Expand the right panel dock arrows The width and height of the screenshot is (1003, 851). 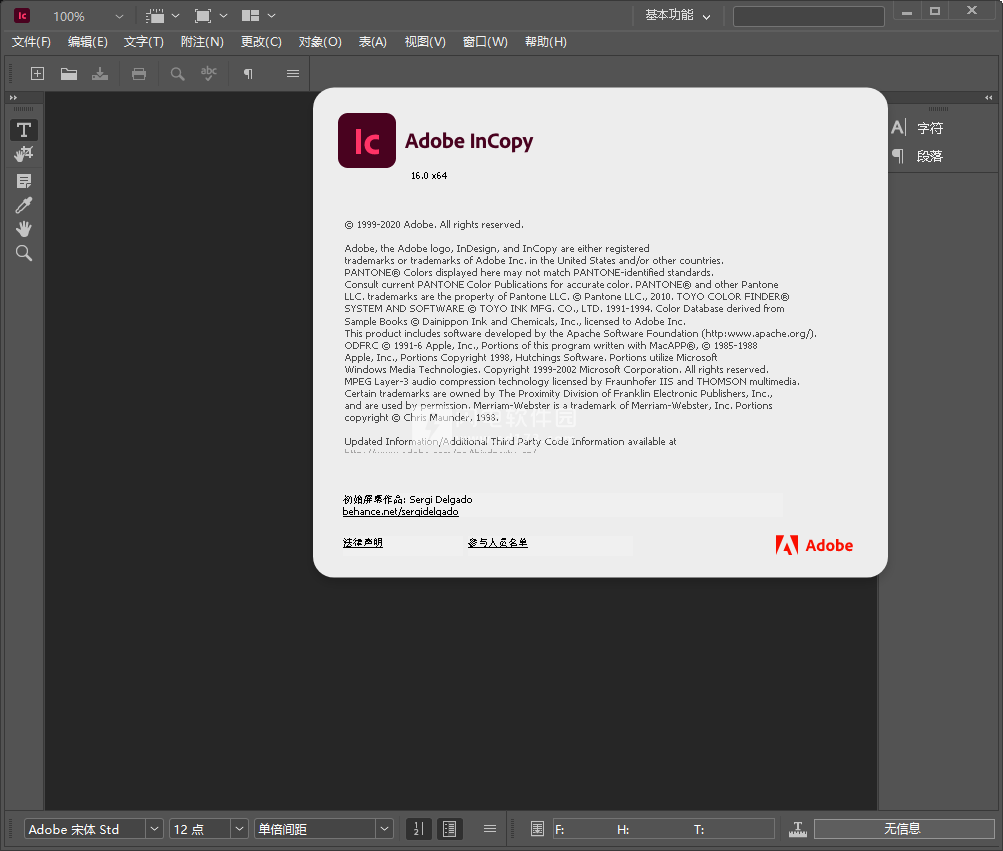pos(989,97)
